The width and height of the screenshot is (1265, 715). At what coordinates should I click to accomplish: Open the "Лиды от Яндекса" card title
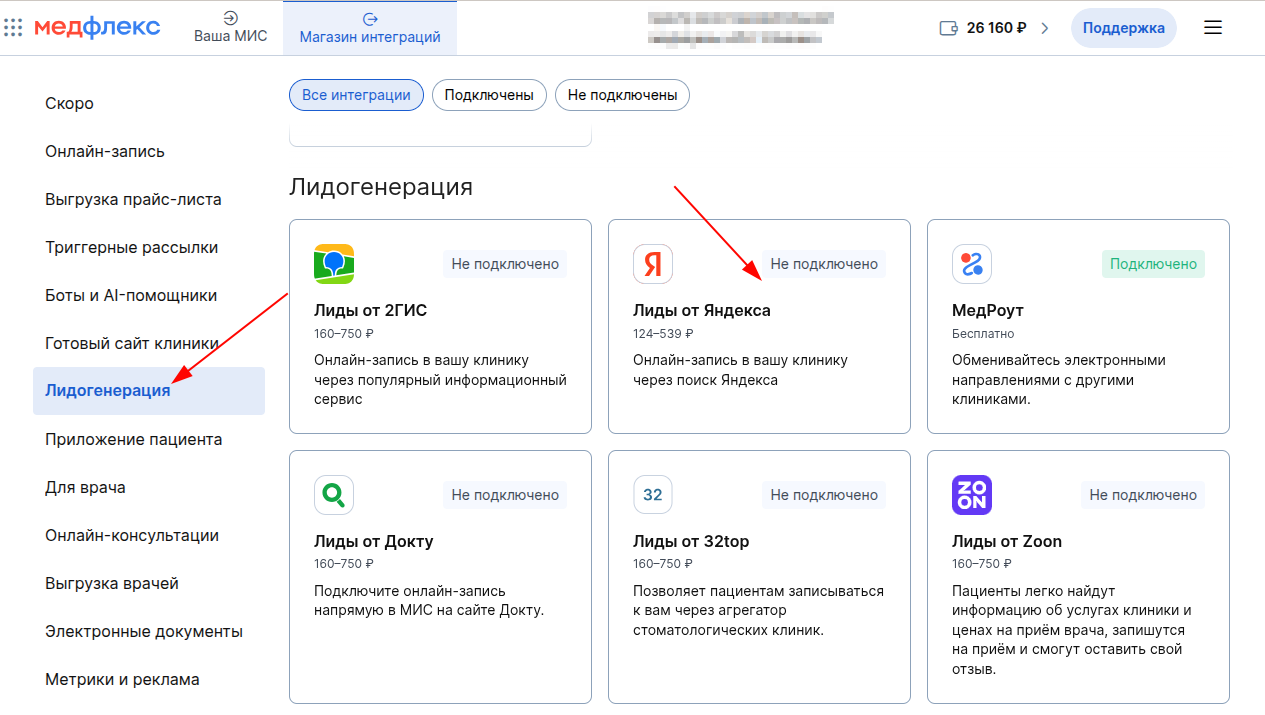tap(702, 310)
